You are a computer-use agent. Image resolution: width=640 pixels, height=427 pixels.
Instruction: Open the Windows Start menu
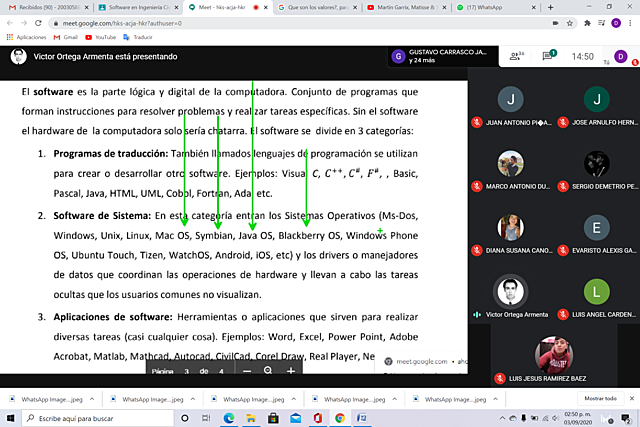pos(11,418)
